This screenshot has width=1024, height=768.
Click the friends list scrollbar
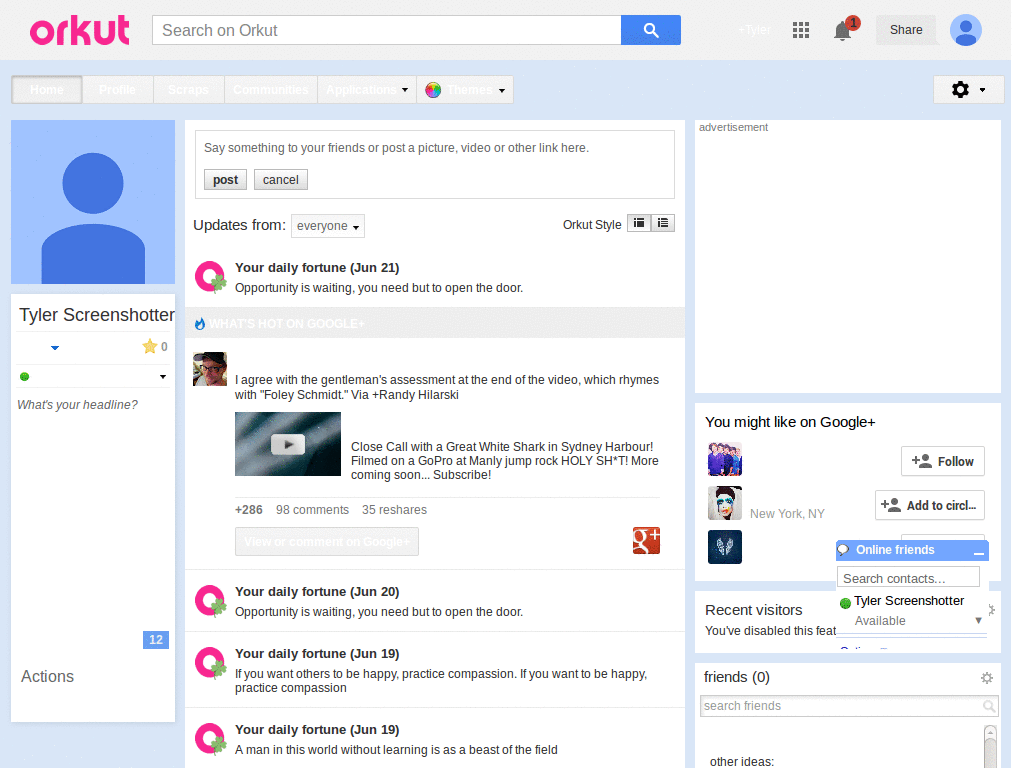(990, 746)
